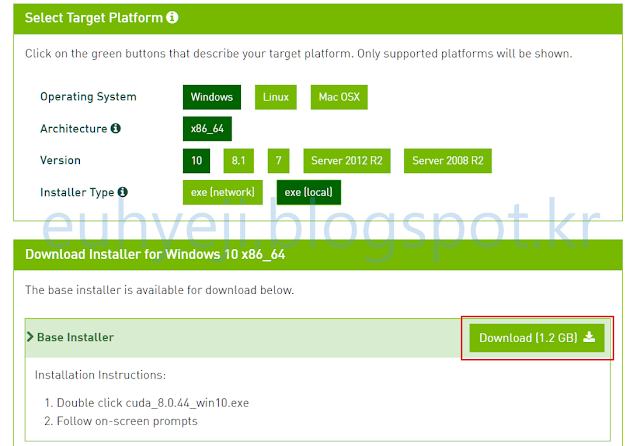
Task: Click 'Installation Instructions:' text
Action: tap(100, 375)
